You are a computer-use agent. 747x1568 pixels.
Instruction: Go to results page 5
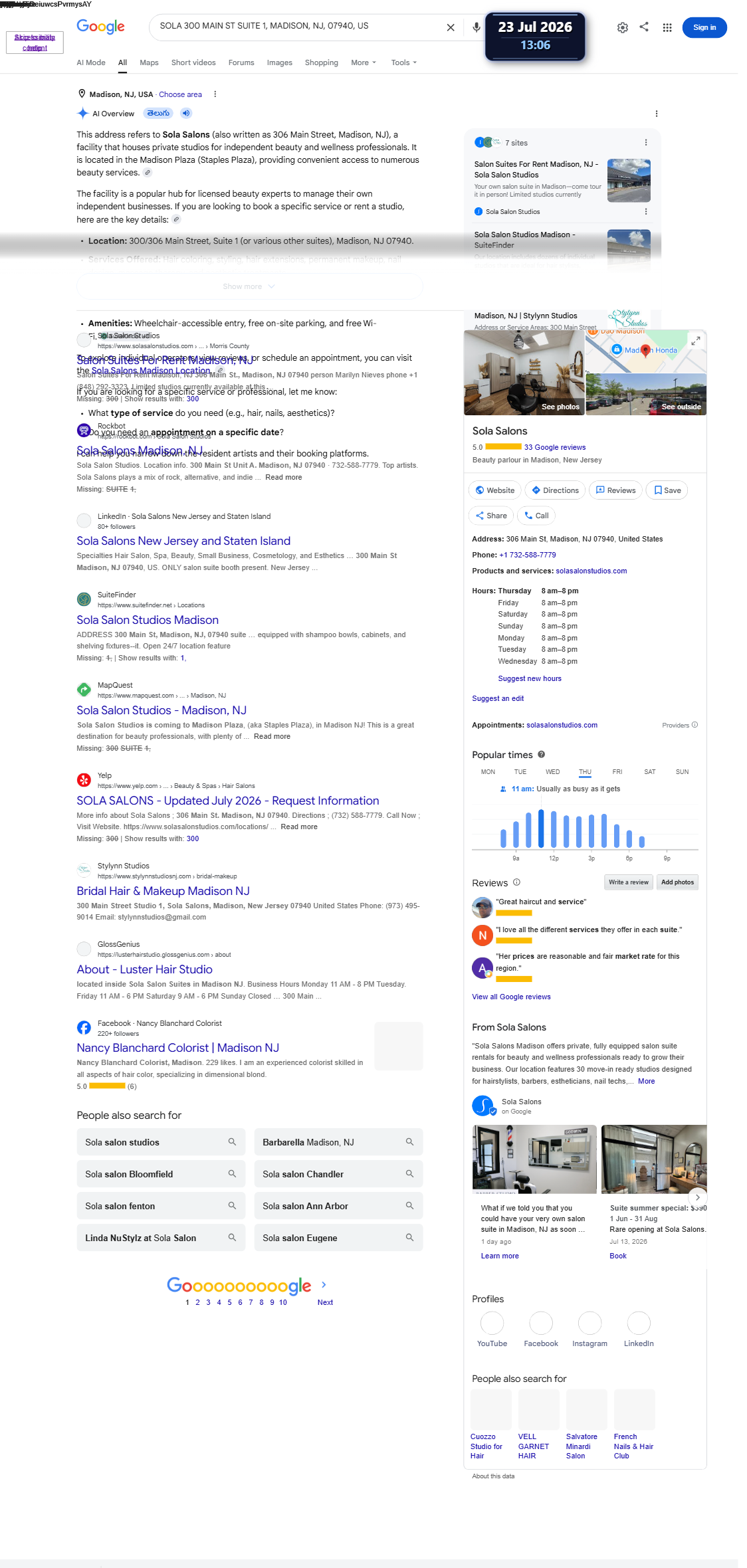pyautogui.click(x=229, y=1302)
